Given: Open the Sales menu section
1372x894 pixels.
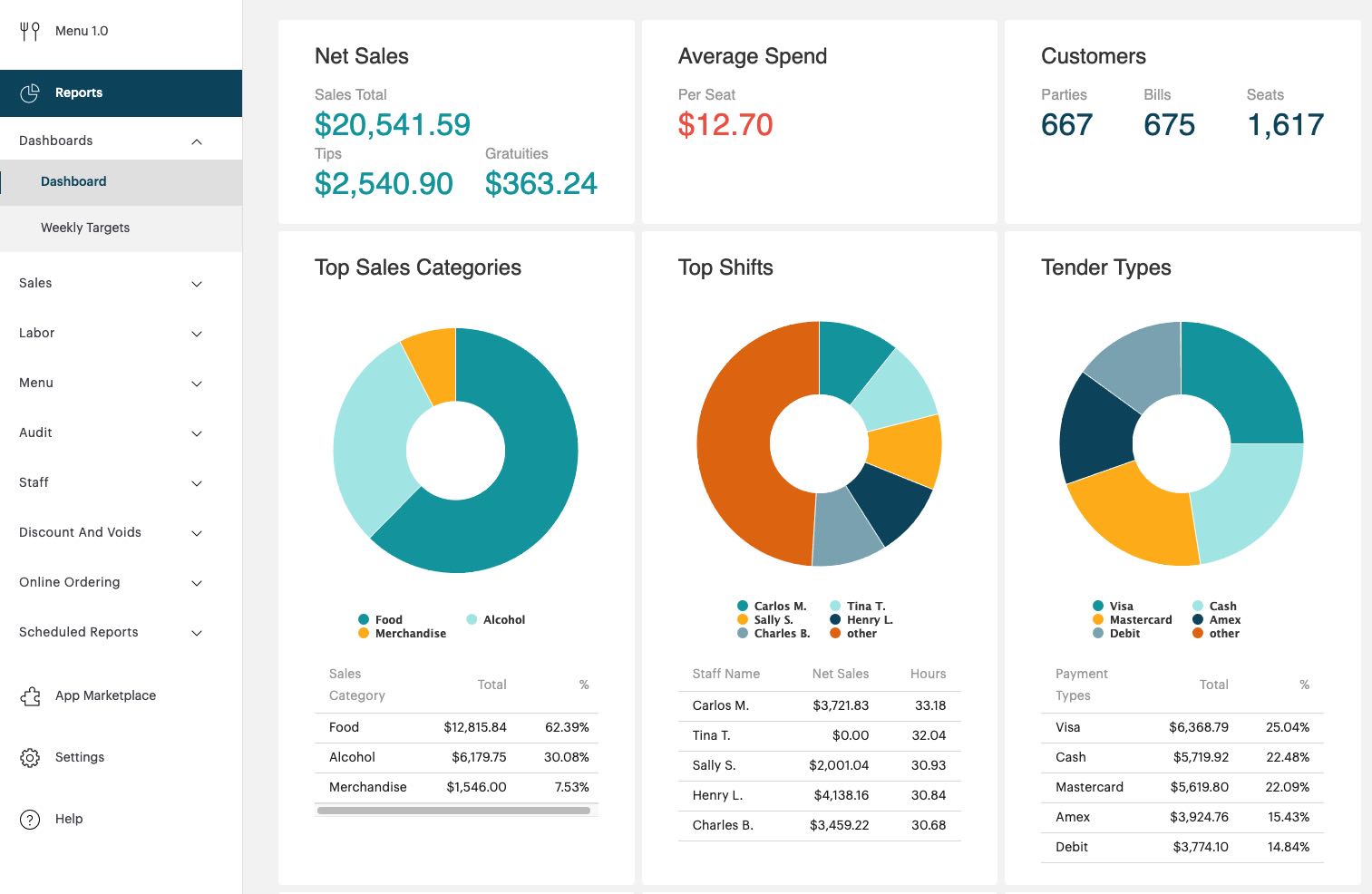Looking at the screenshot, I should pos(35,283).
